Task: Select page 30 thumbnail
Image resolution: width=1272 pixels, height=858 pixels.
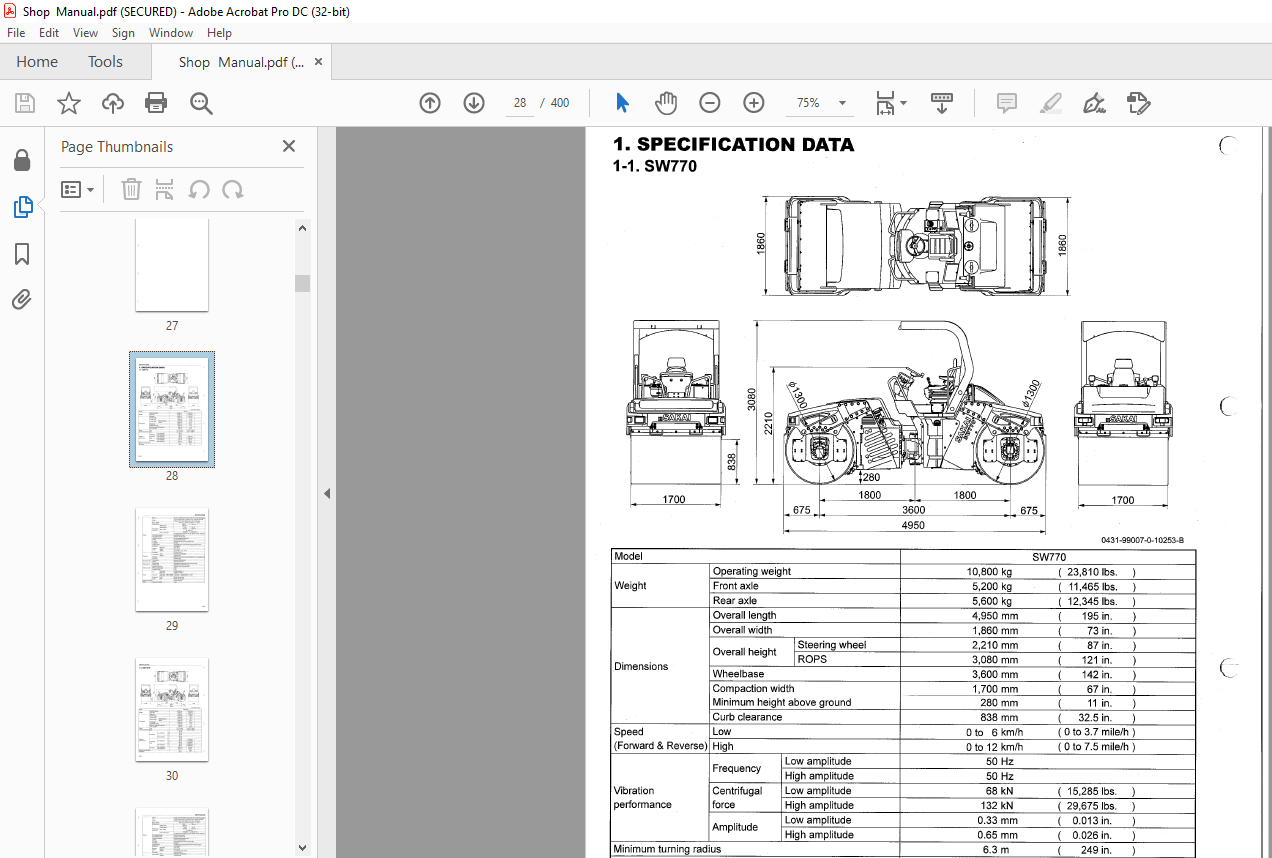Action: (x=172, y=710)
